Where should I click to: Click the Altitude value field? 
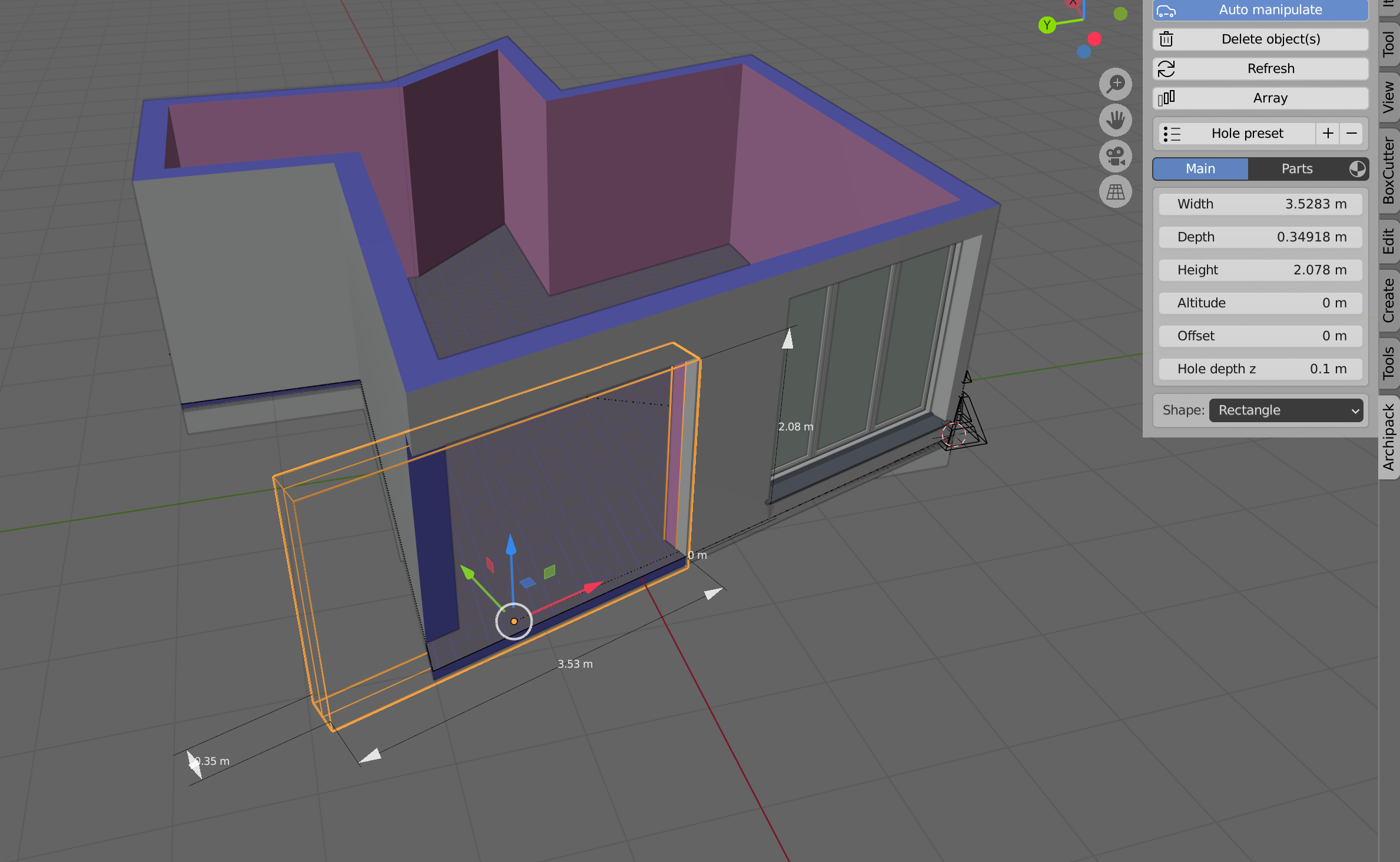pyautogui.click(x=1259, y=303)
